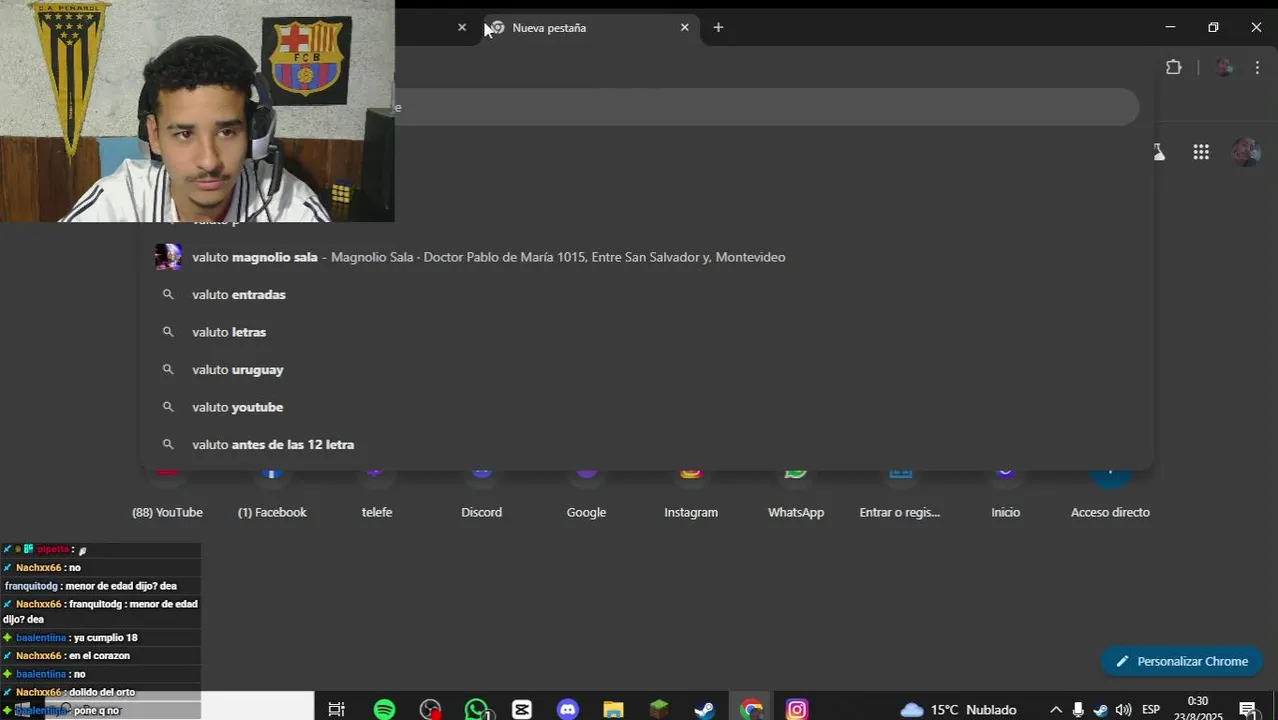Open a new tab with the plus button
Screen dimensions: 1278x720
[718, 28]
